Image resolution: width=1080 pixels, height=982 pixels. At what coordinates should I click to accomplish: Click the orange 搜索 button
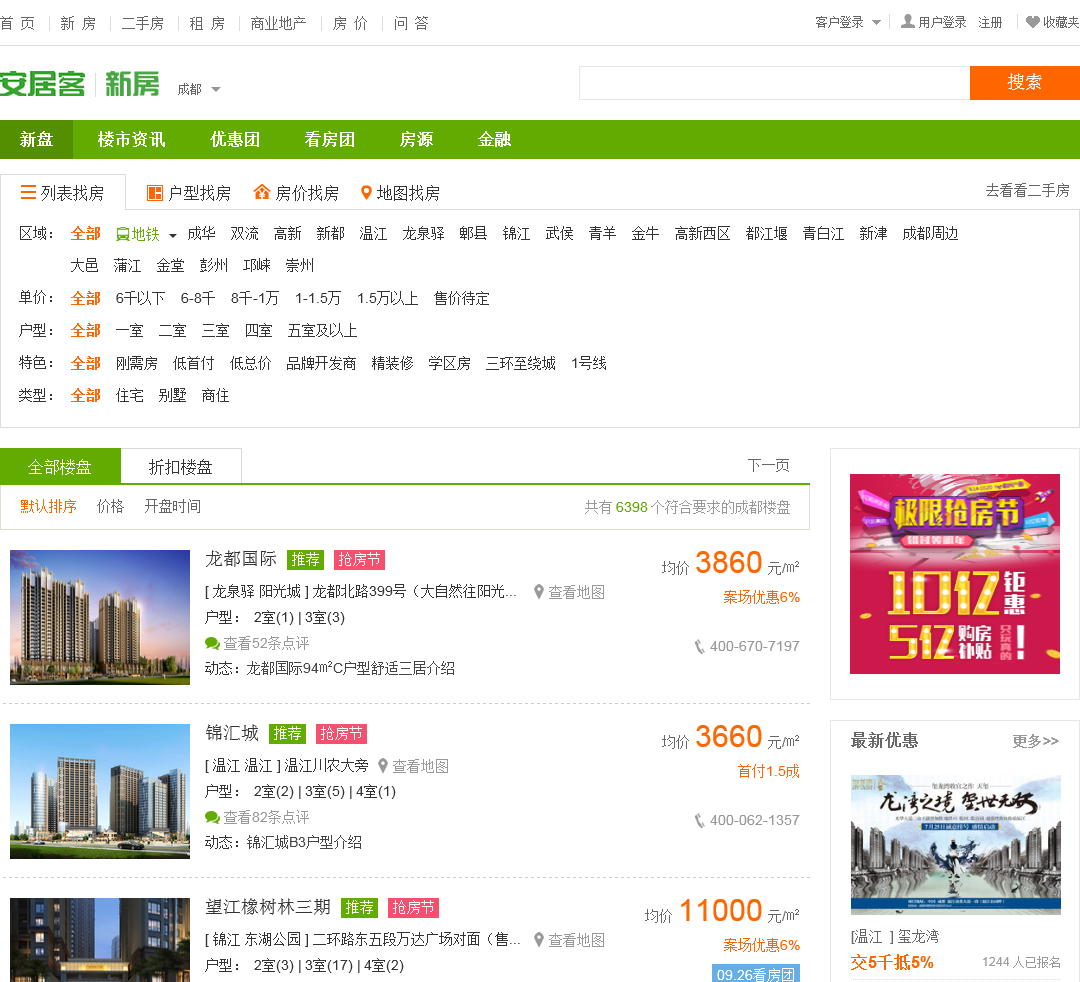(x=1025, y=83)
